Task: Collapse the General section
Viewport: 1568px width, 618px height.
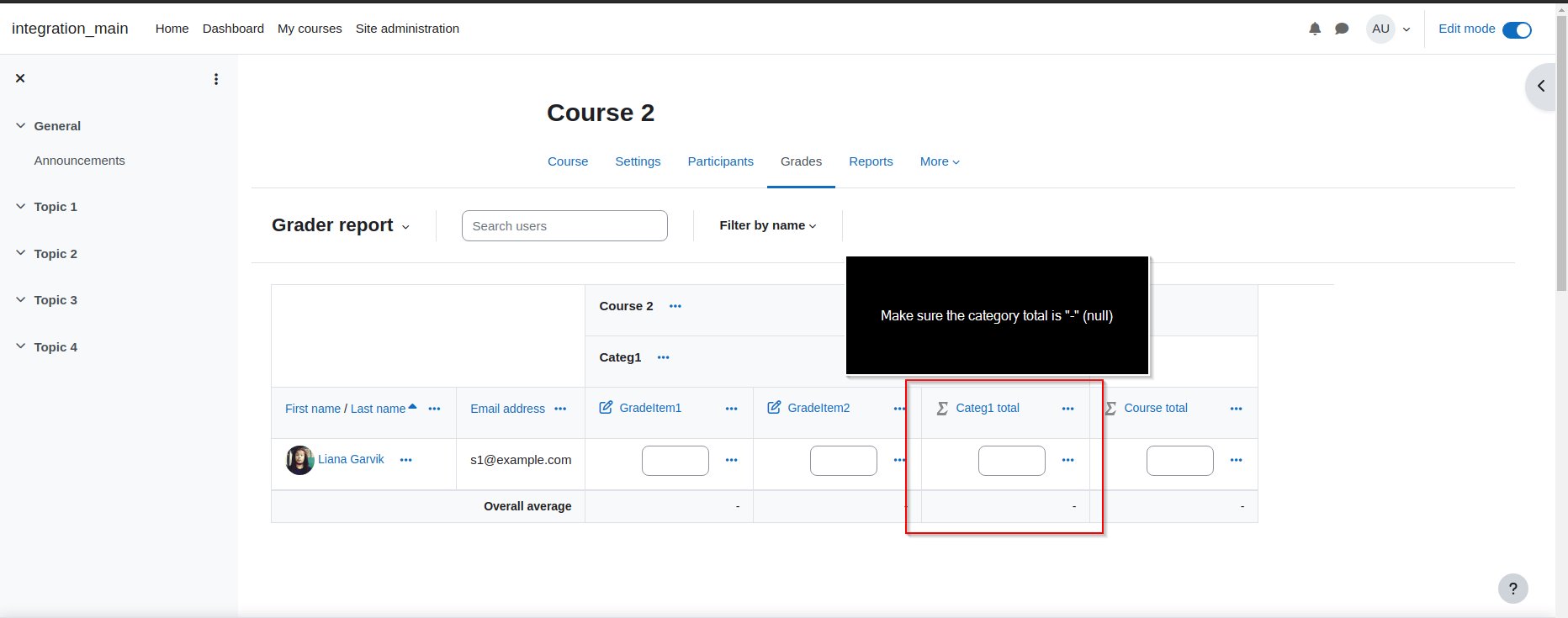Action: point(20,125)
